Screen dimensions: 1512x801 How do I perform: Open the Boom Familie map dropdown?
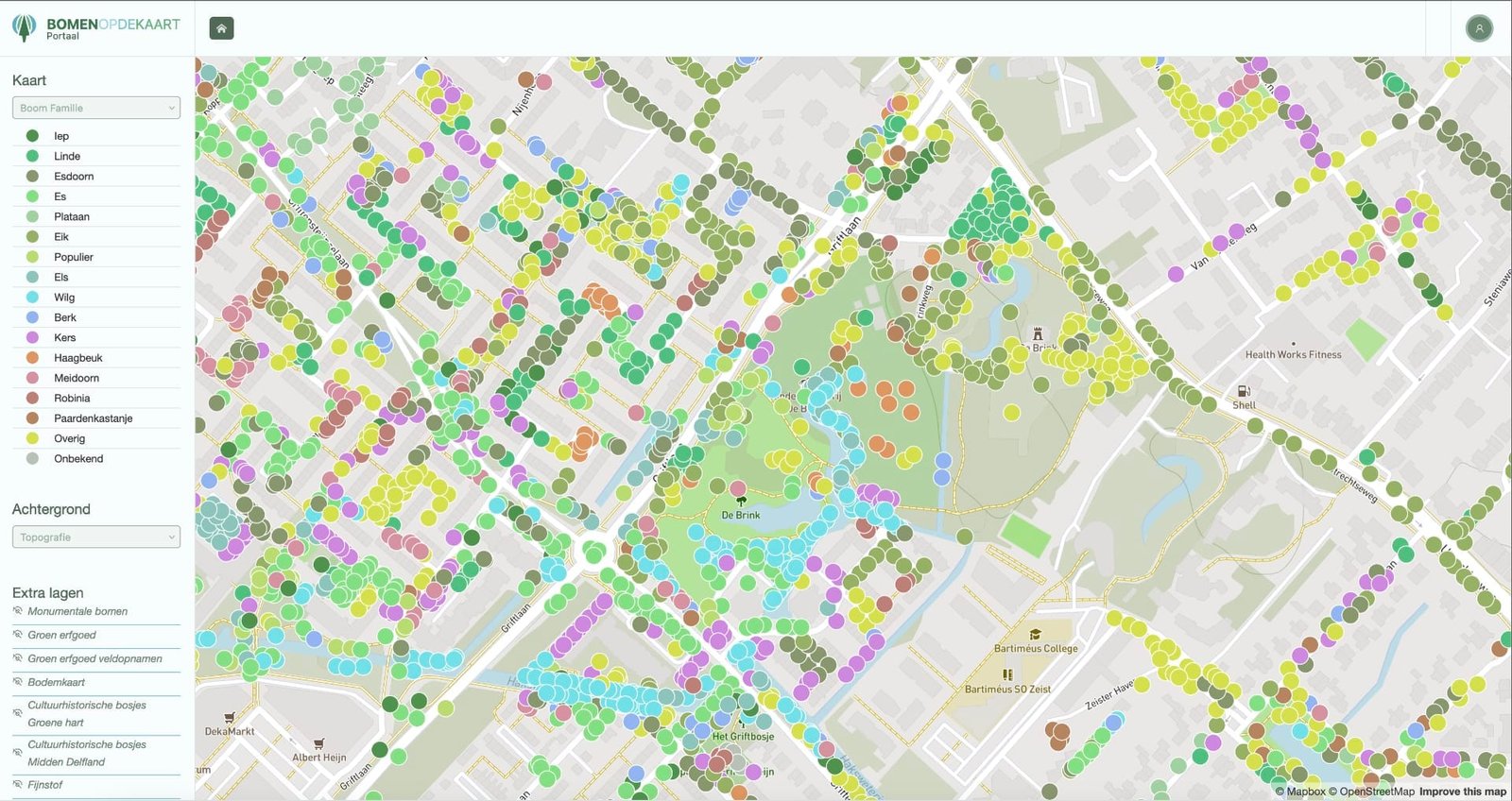tap(96, 108)
